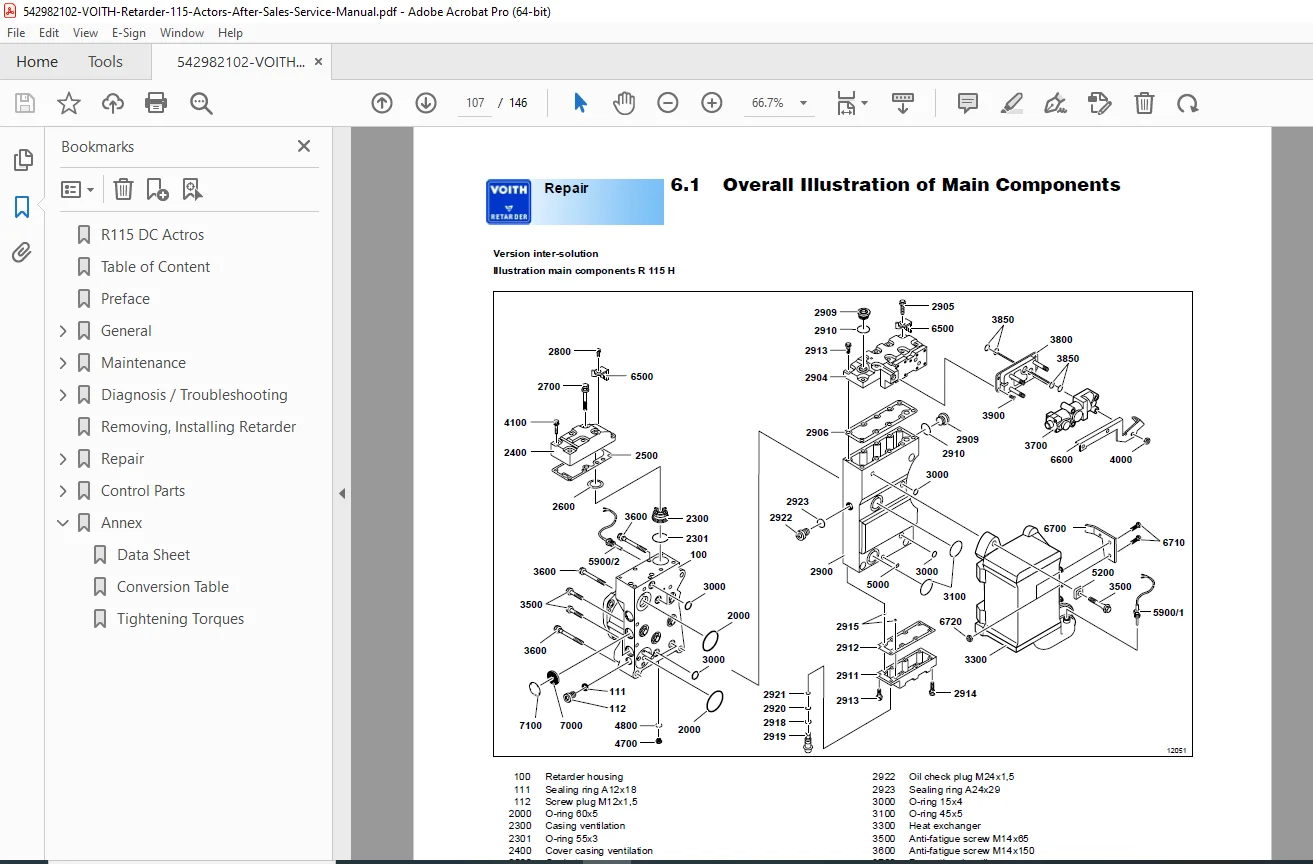Open the Help menu

click(231, 33)
